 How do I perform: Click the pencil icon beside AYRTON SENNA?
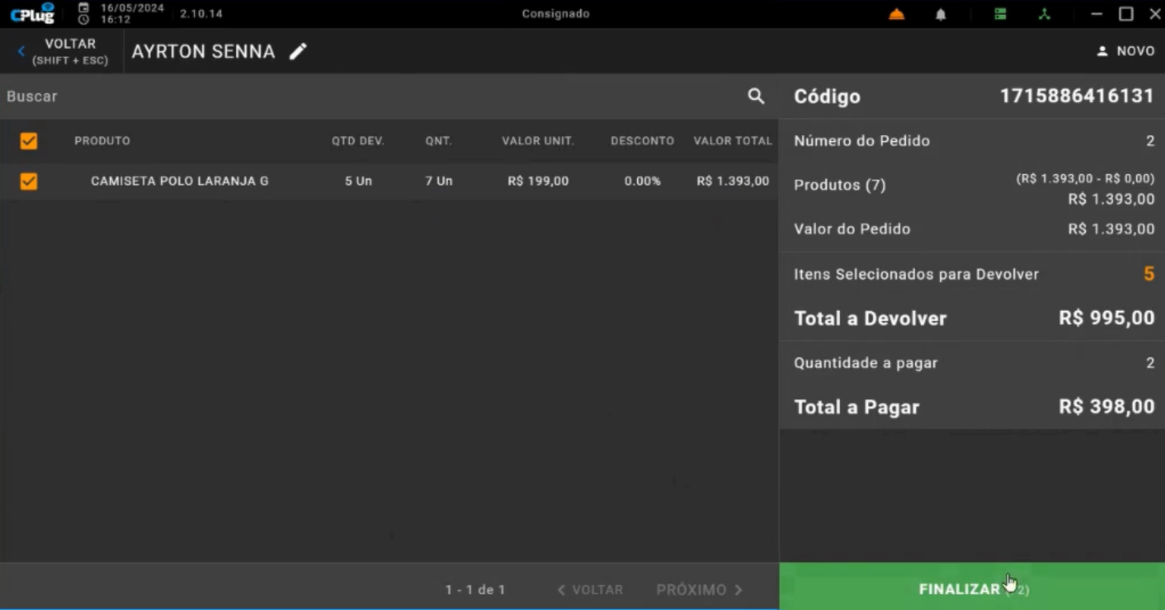point(298,52)
